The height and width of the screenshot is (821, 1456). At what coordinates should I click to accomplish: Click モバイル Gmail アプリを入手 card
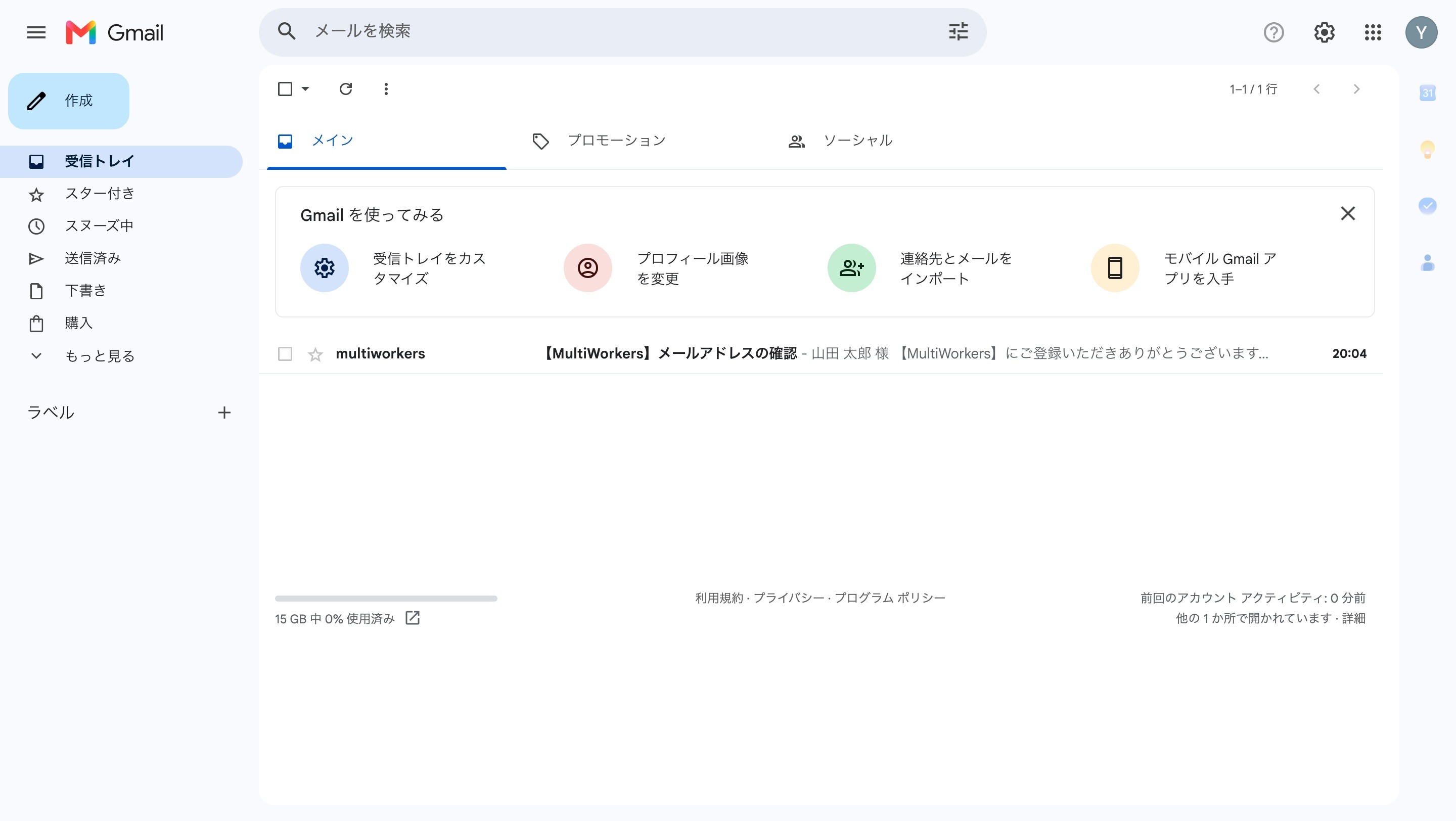(1185, 268)
